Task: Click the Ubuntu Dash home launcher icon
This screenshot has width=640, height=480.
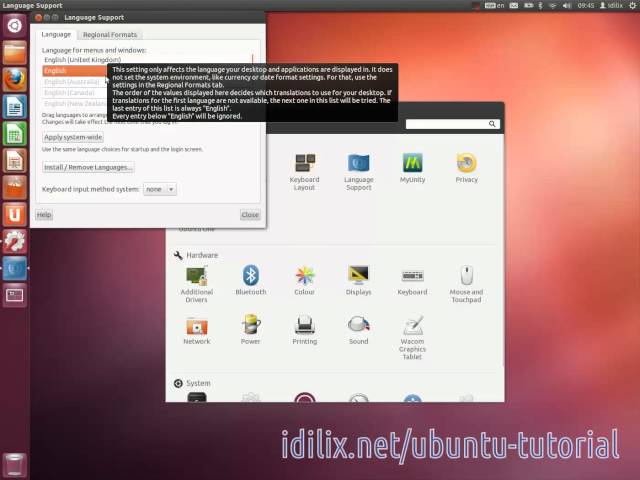Action: [14, 26]
